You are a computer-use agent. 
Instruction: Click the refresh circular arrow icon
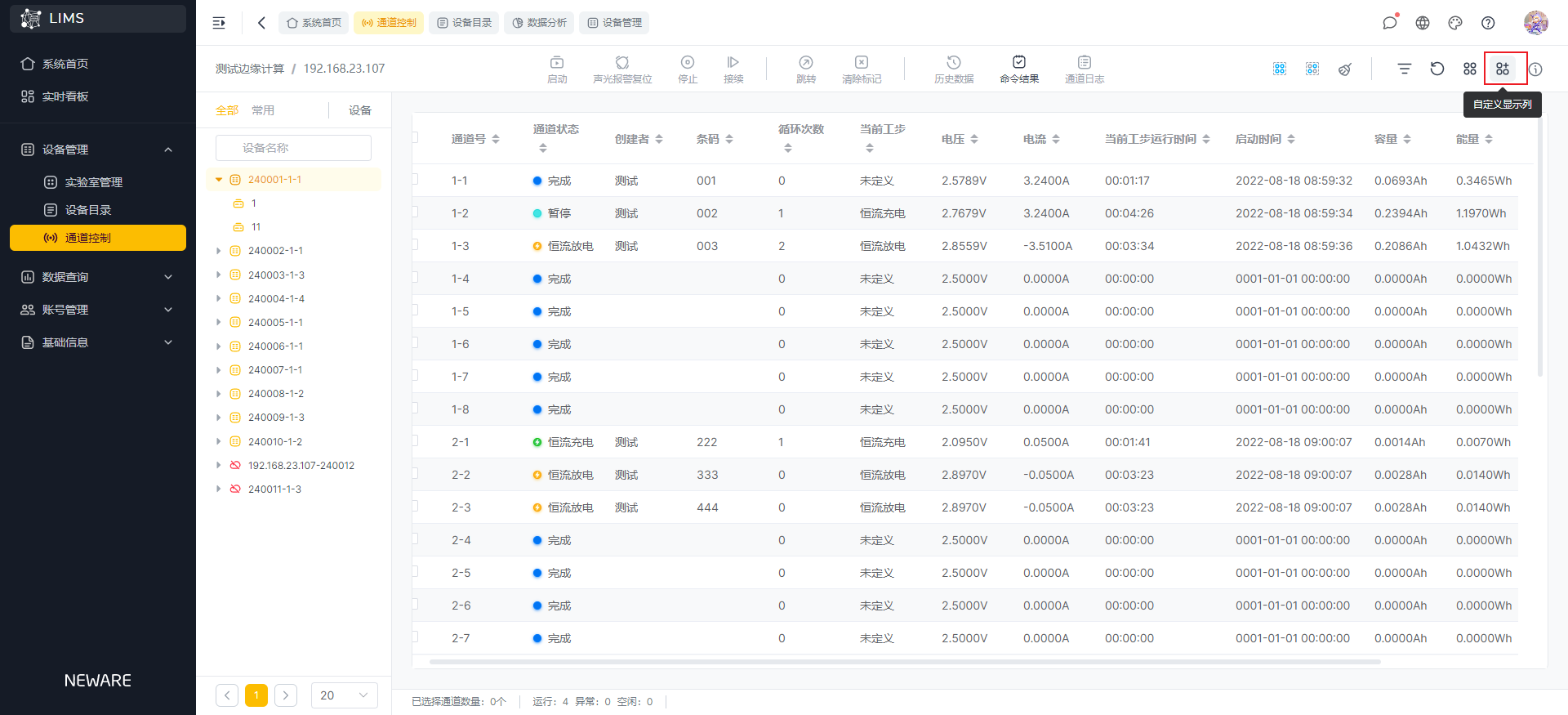coord(1437,69)
